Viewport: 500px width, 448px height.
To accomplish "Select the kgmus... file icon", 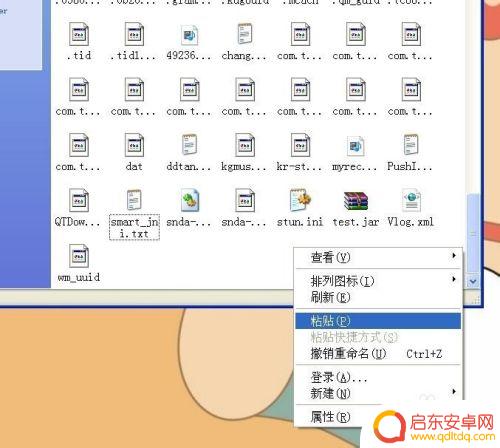I will click(245, 145).
